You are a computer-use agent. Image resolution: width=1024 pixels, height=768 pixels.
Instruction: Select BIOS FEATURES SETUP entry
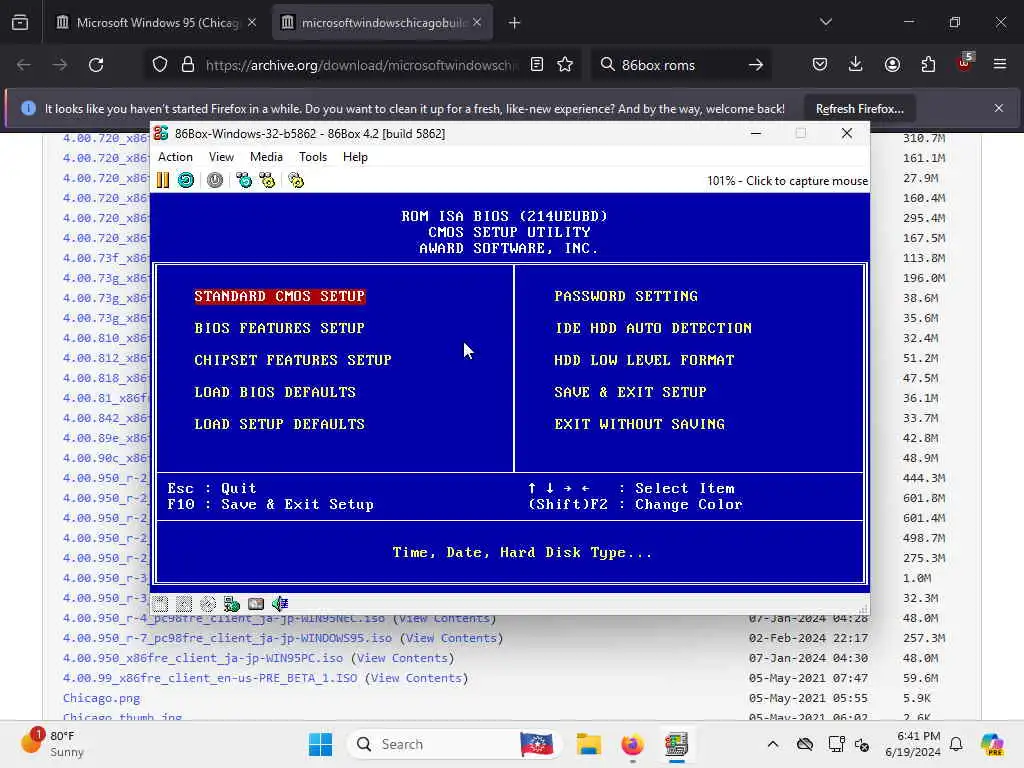[x=280, y=328]
